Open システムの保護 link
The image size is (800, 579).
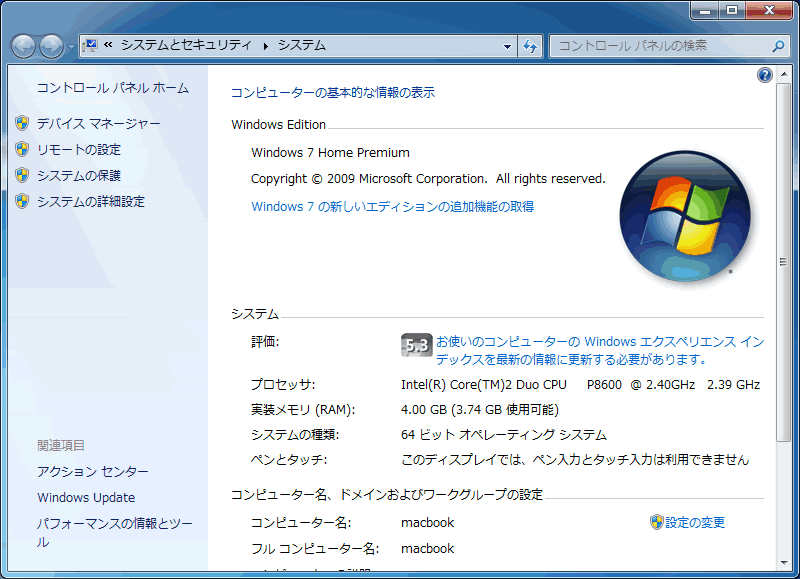pyautogui.click(x=79, y=175)
